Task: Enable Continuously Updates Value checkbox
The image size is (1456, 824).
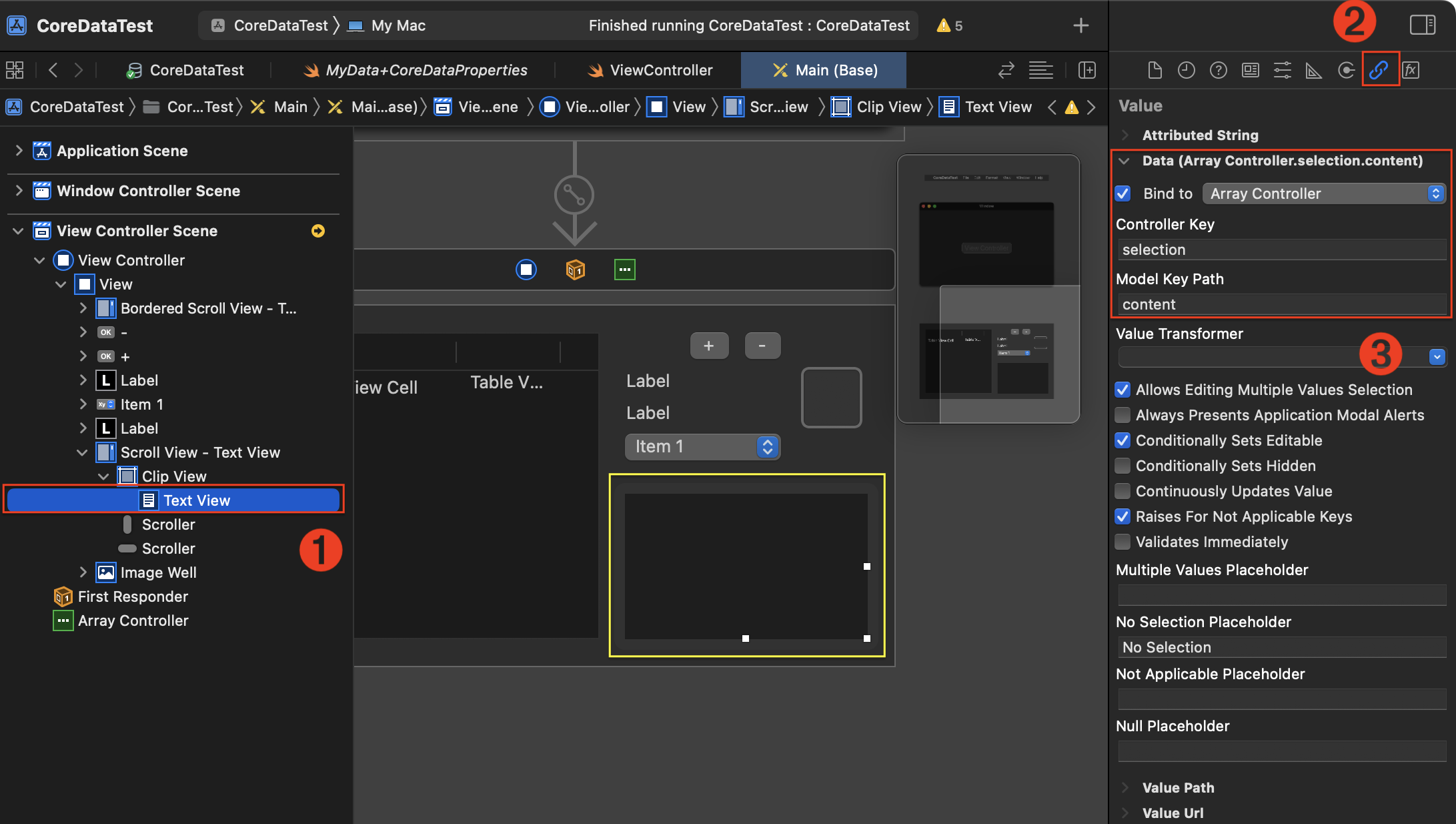Action: pyautogui.click(x=1123, y=491)
